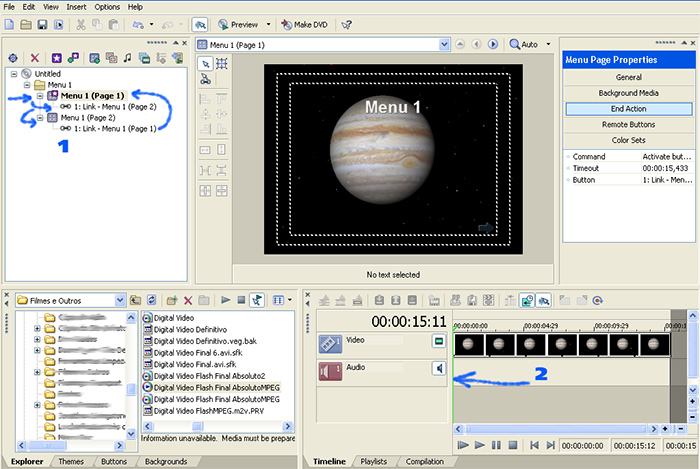Click the Command value Activate button
The height and width of the screenshot is (469, 700).
click(667, 157)
